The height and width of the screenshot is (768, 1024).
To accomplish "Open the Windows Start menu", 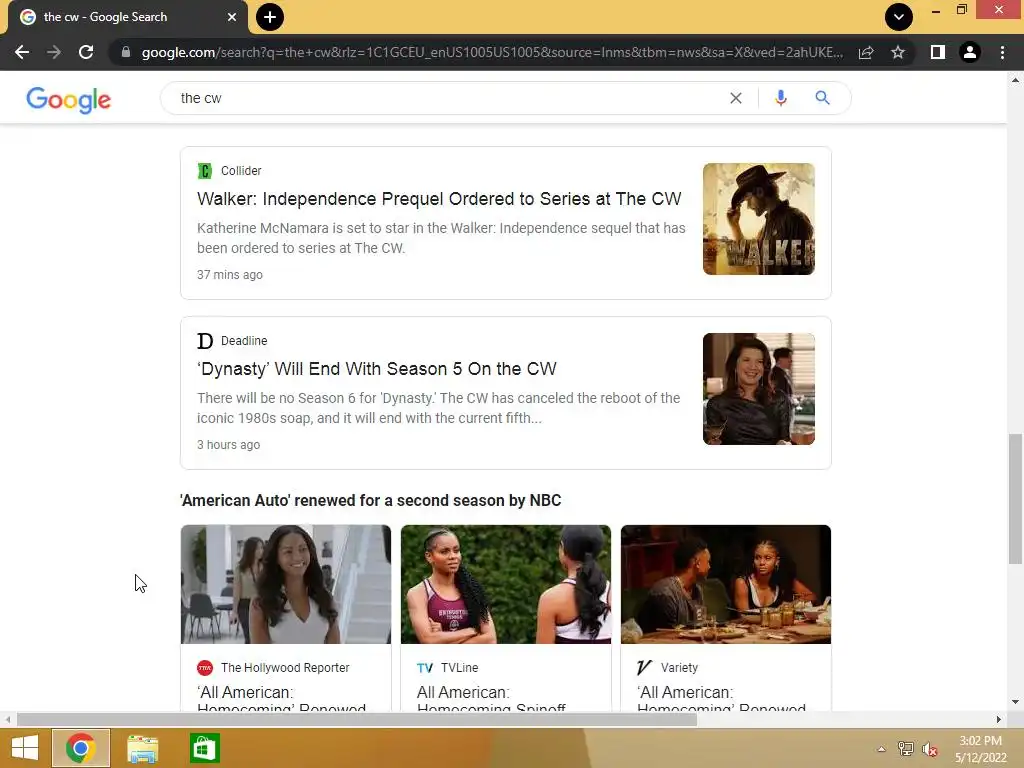I will pos(25,748).
